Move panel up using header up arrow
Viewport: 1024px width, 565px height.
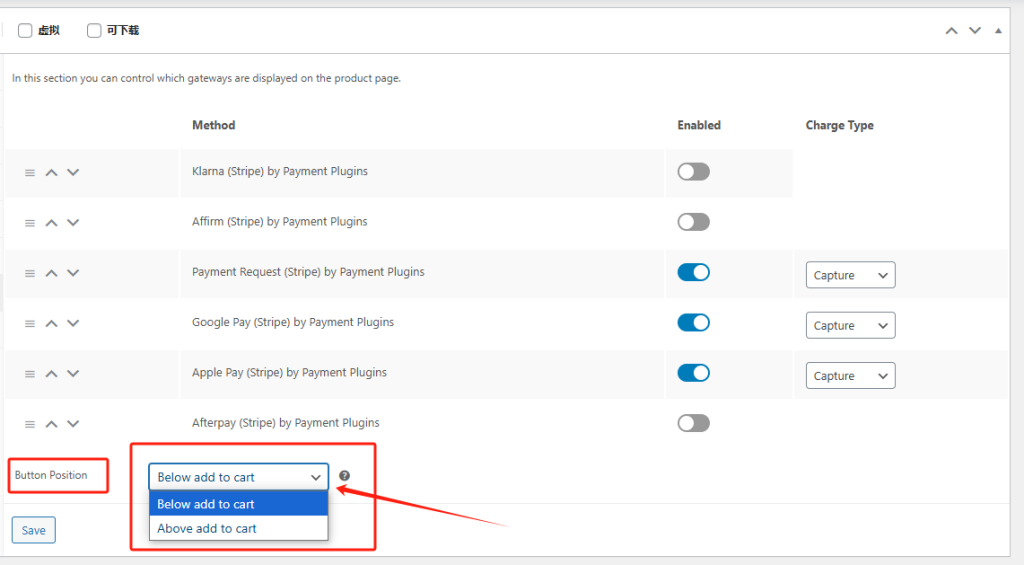pyautogui.click(x=952, y=31)
